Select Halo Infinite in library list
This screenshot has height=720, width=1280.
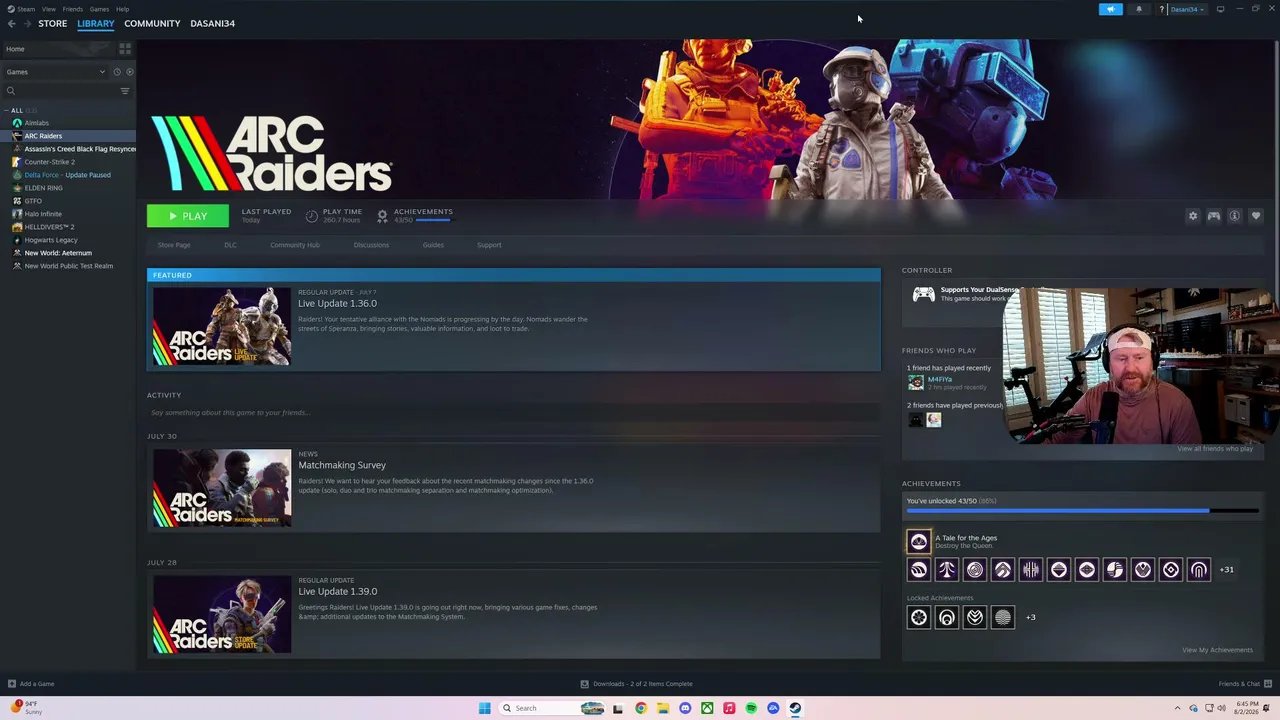pos(43,214)
